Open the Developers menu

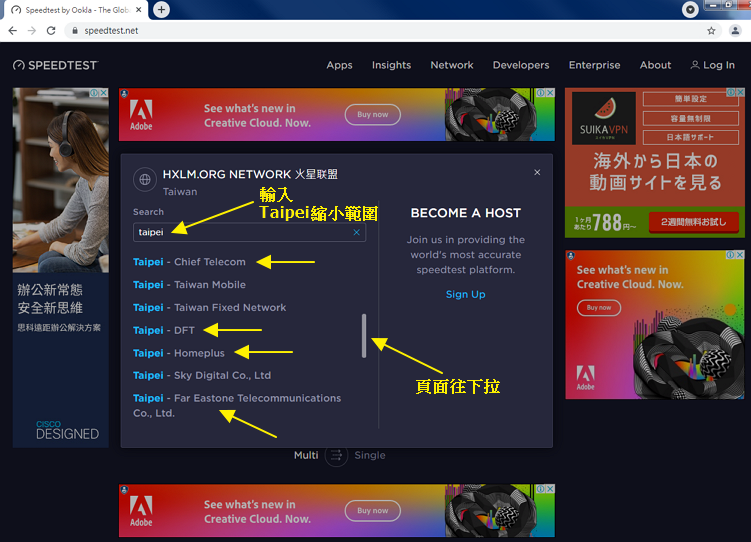(x=521, y=65)
